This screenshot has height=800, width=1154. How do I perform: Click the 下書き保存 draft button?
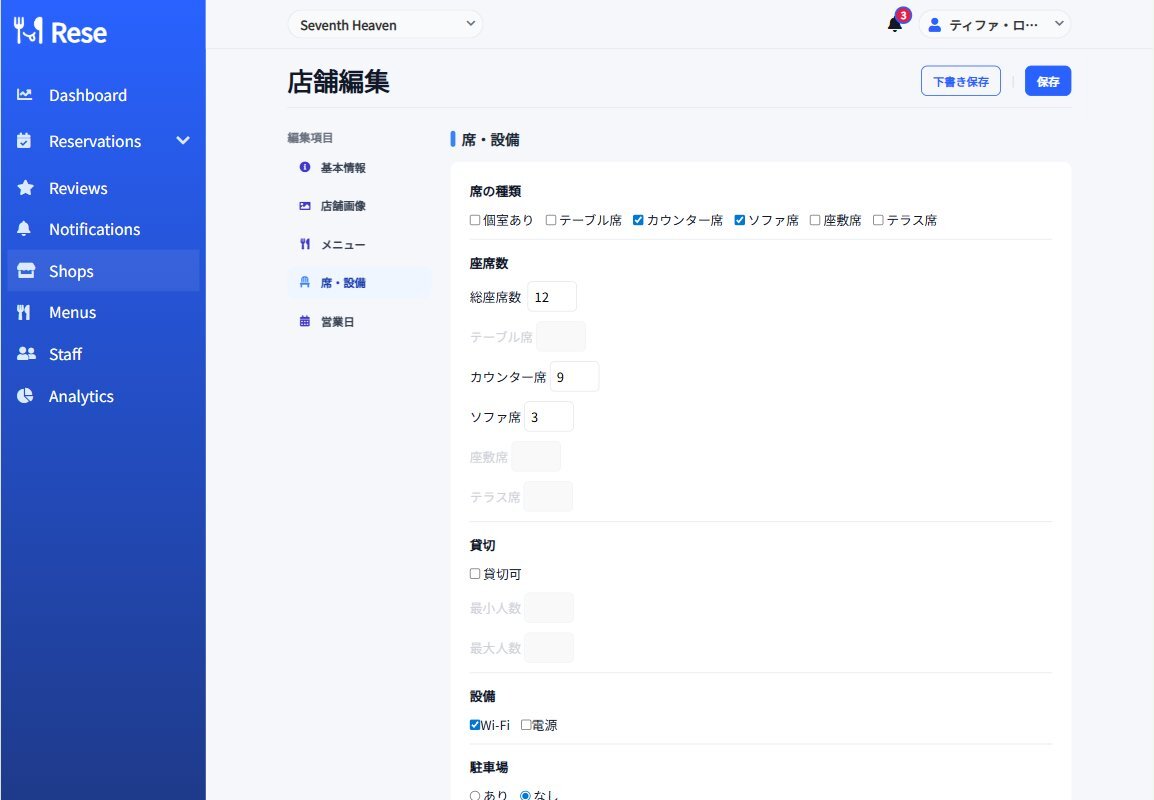tap(960, 82)
